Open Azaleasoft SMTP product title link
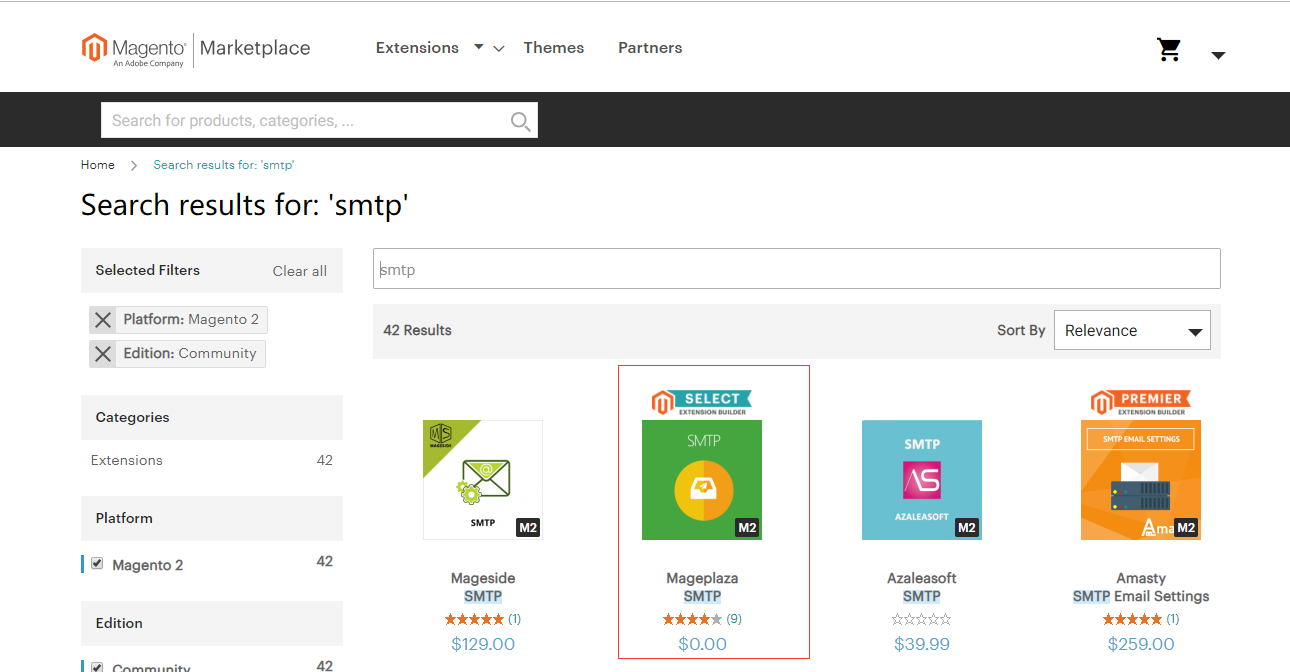The image size is (1290, 672). (x=922, y=587)
